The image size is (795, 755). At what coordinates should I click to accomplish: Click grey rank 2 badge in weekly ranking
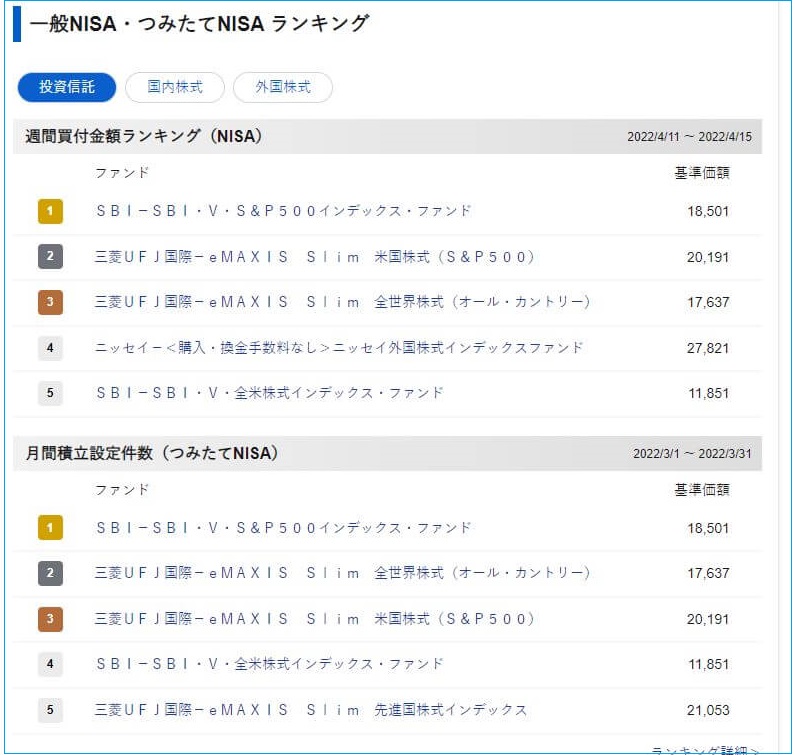pos(50,257)
